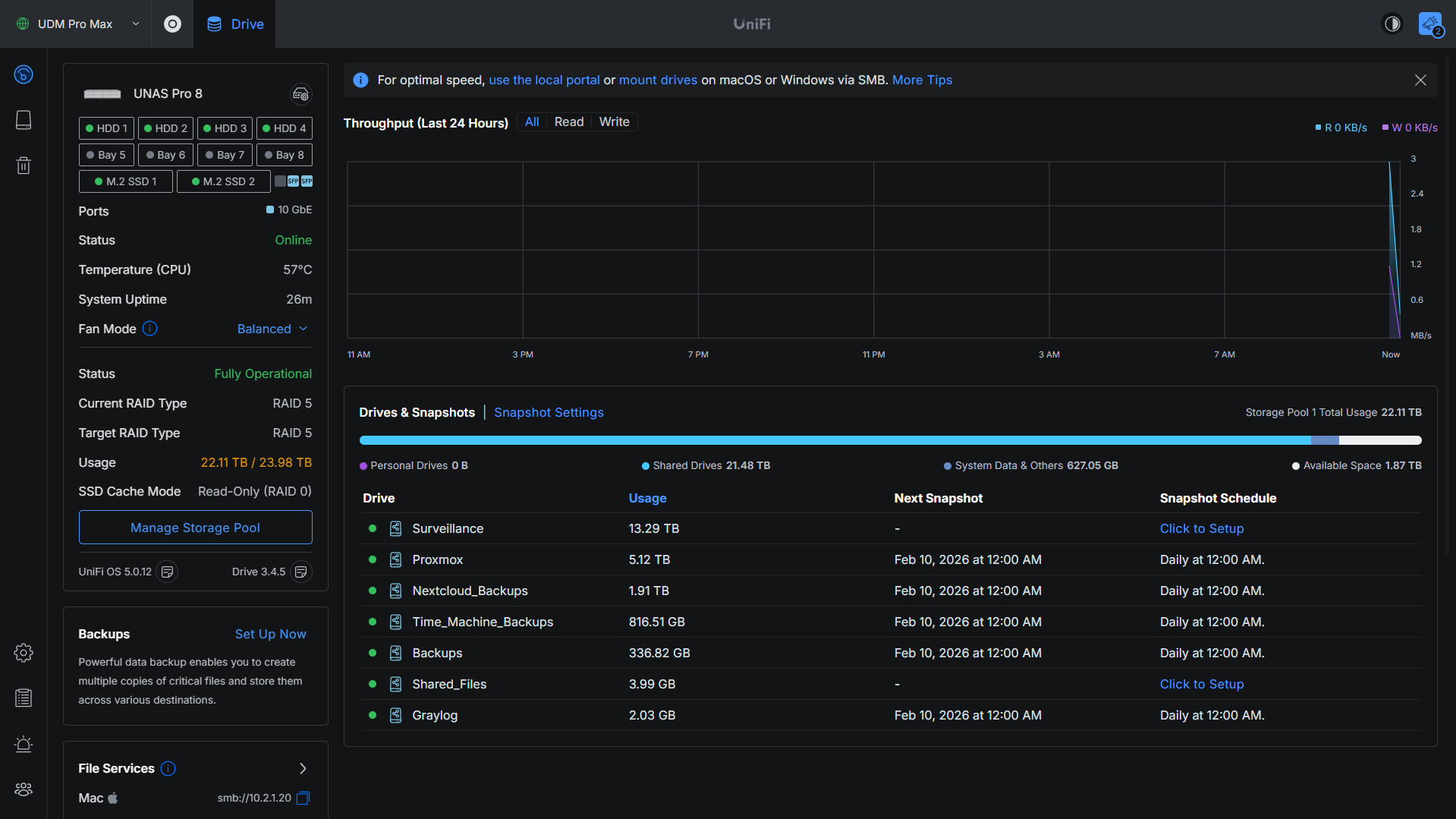Open the Drive dashboard sidebar icon
The image size is (1456, 819).
pos(24,74)
